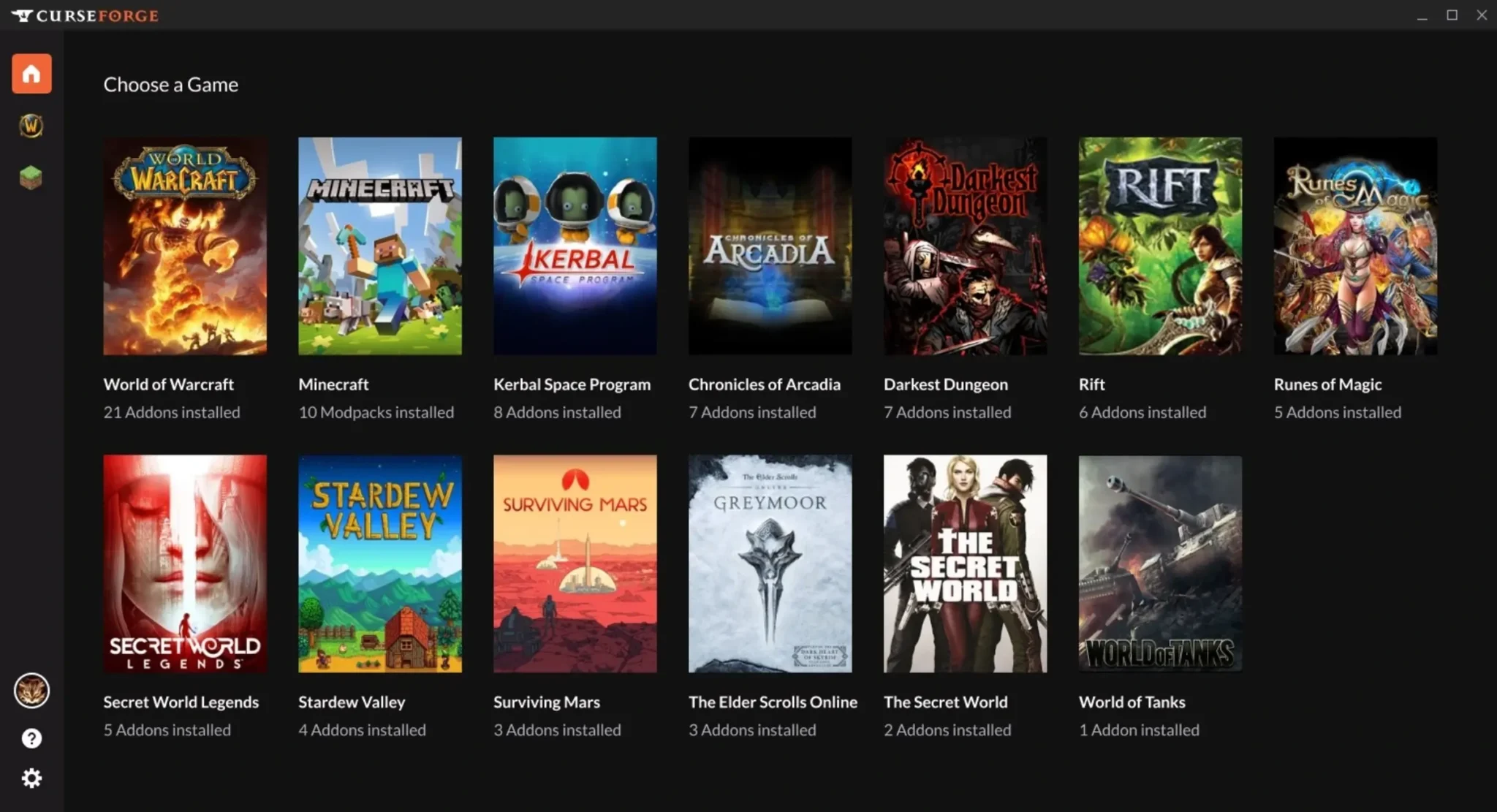Screen dimensions: 1497x812
Task: Open The Secret World addons section
Action: (x=965, y=562)
